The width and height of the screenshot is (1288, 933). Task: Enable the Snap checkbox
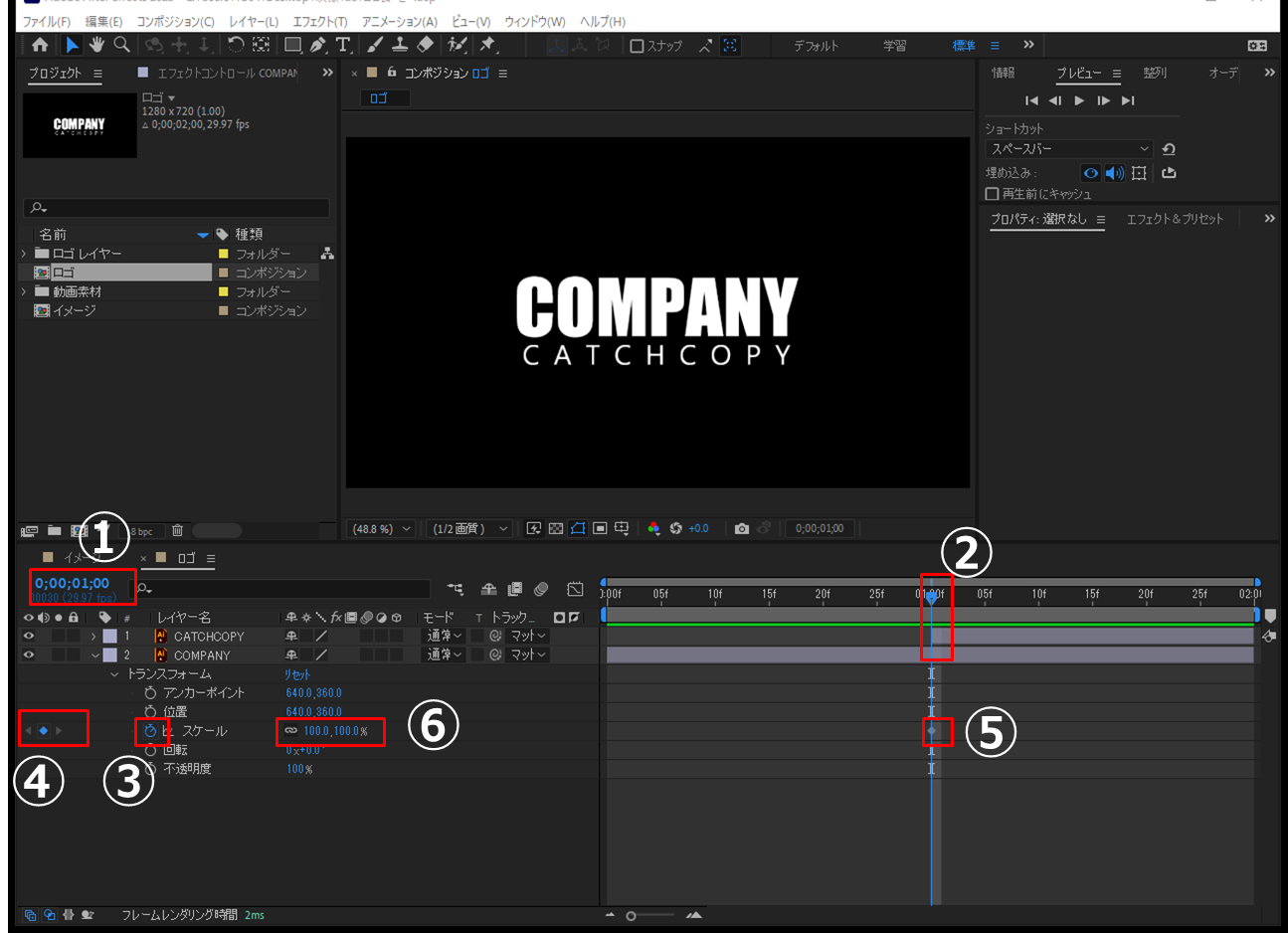[x=638, y=46]
